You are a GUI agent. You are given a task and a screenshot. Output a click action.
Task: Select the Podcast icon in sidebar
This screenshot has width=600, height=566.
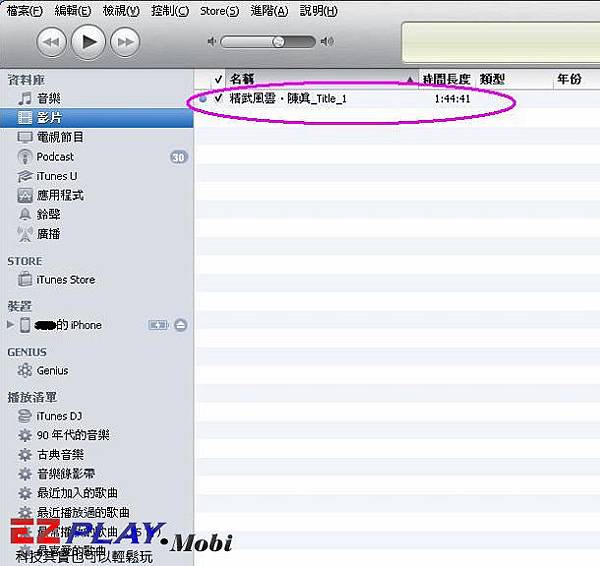(25, 157)
